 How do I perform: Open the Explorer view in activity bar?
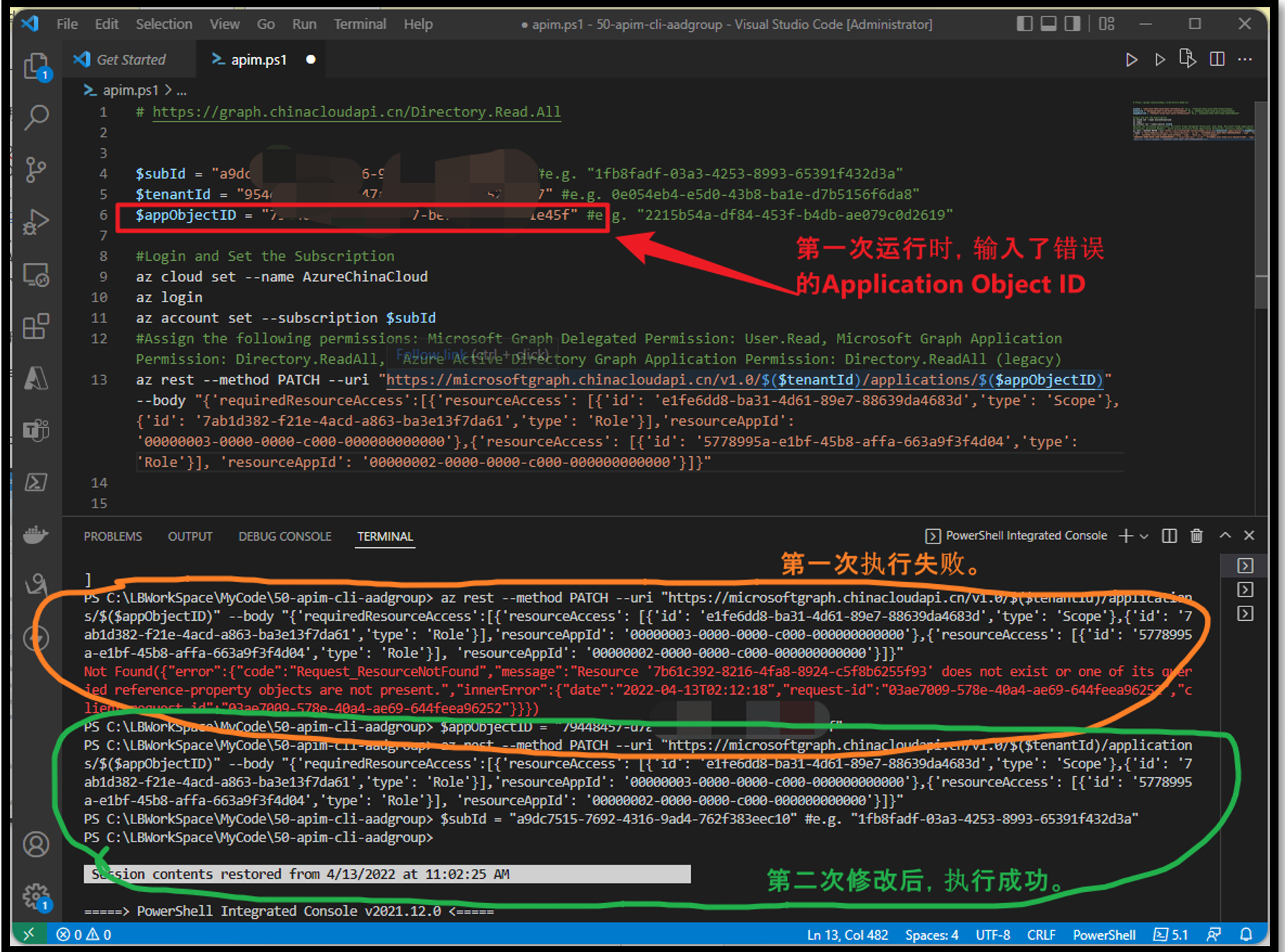tap(35, 67)
